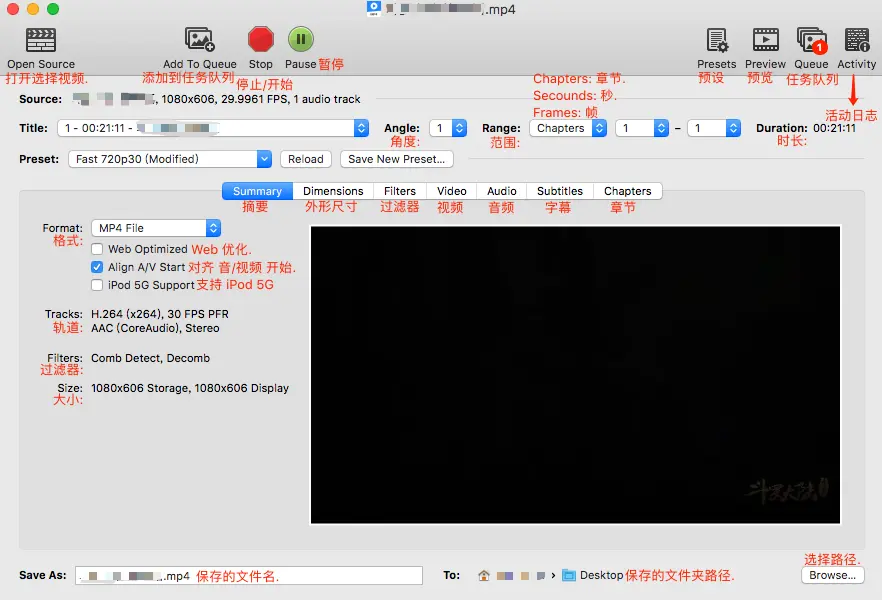882x600 pixels.
Task: Enable iPod 5G Support checkbox
Action: [x=97, y=285]
